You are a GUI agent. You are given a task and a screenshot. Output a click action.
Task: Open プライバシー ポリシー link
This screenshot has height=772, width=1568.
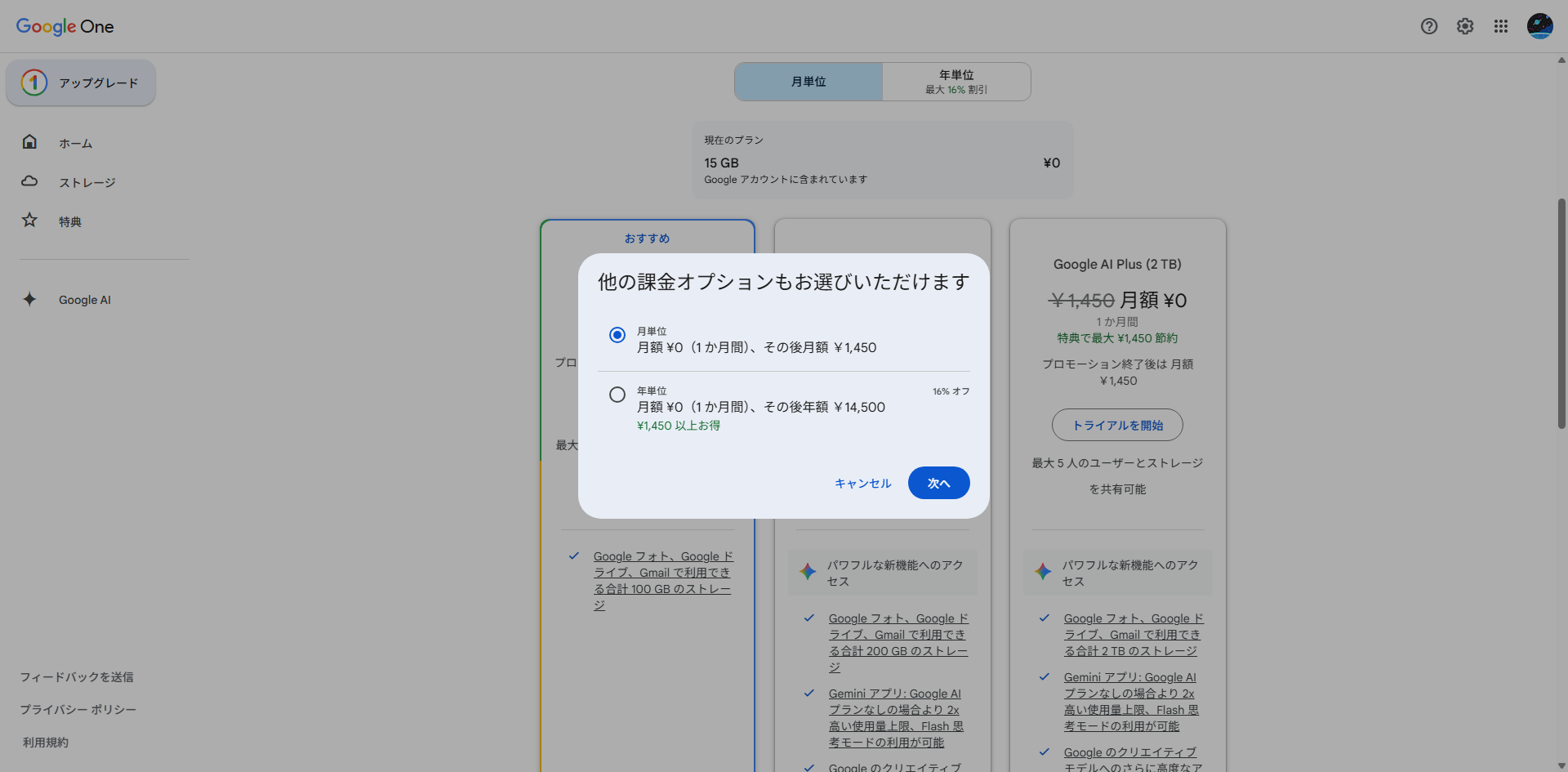click(x=78, y=710)
